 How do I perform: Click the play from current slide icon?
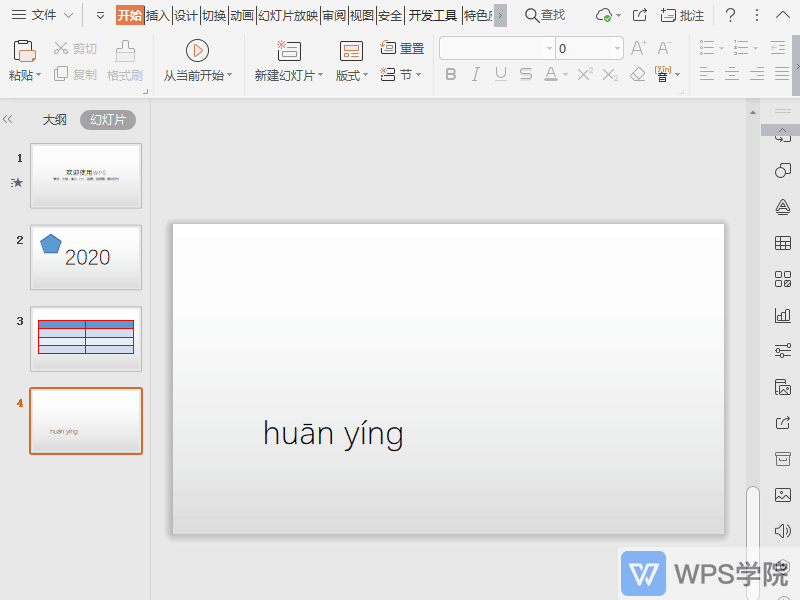[x=197, y=50]
